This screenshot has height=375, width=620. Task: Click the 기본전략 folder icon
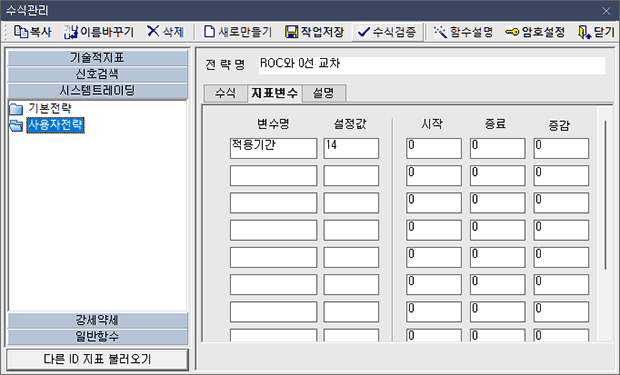(16, 109)
